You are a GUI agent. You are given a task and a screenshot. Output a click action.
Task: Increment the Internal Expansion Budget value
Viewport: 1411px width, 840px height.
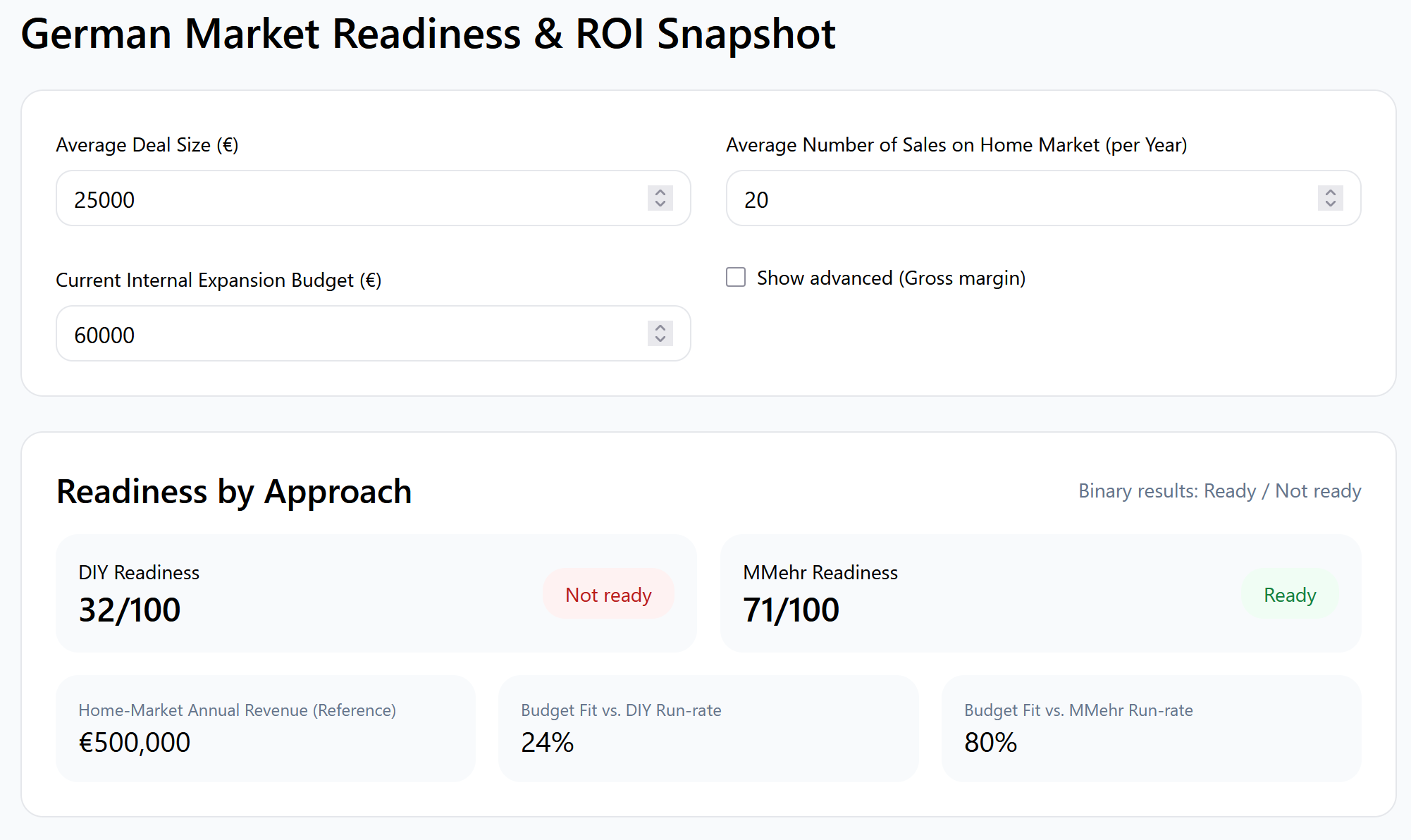pos(660,327)
